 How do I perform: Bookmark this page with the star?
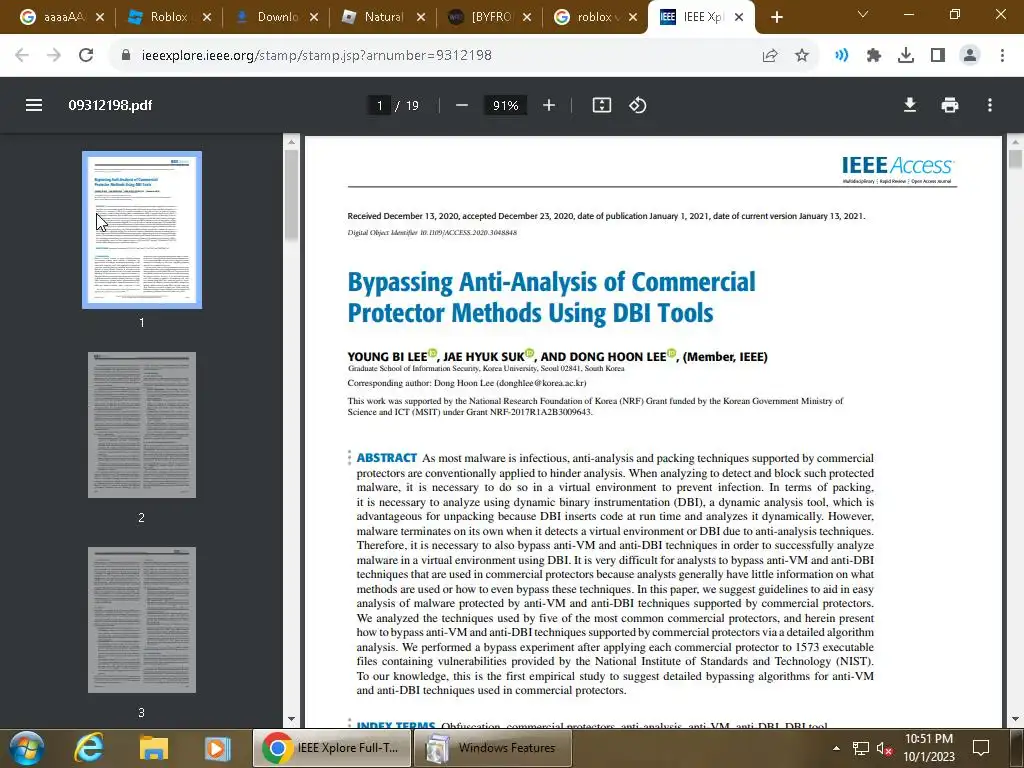coord(802,56)
